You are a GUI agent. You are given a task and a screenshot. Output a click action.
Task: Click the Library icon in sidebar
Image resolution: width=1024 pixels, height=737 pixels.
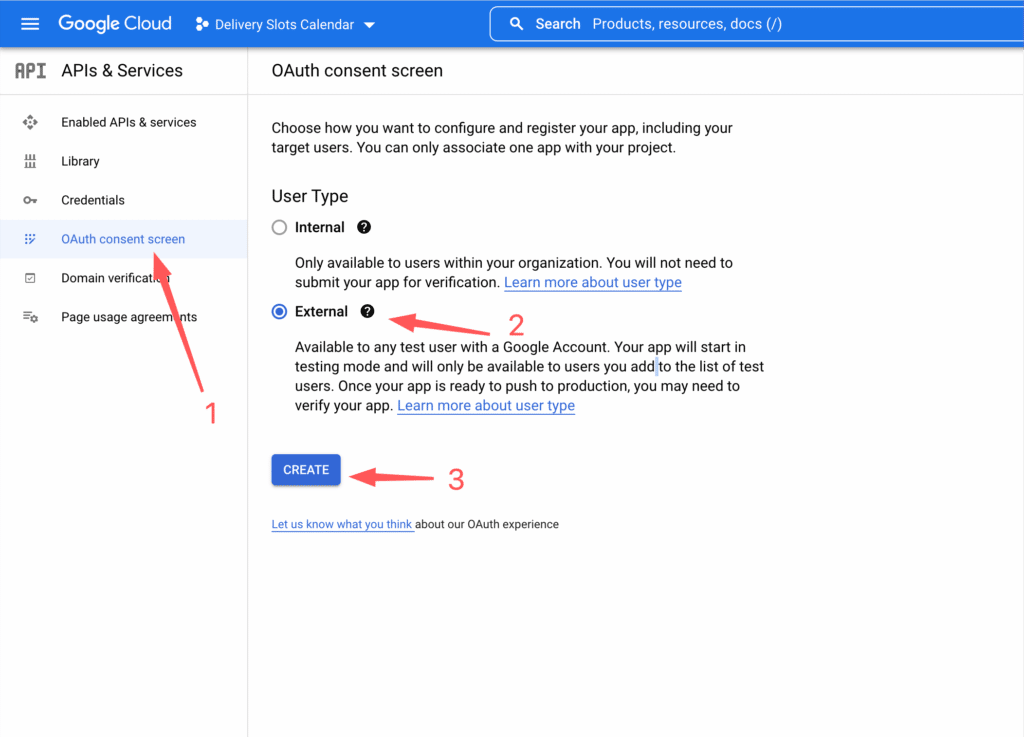click(30, 161)
